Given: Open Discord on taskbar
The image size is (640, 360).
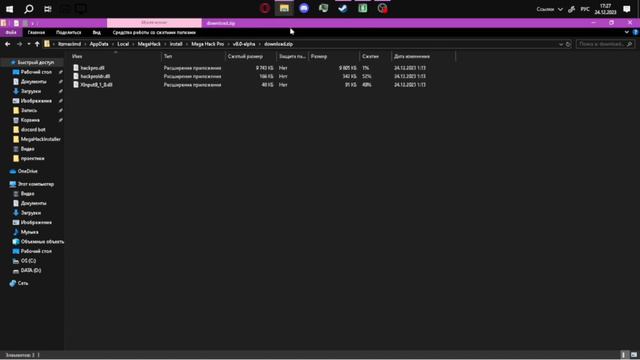Looking at the screenshot, I should (304, 8).
